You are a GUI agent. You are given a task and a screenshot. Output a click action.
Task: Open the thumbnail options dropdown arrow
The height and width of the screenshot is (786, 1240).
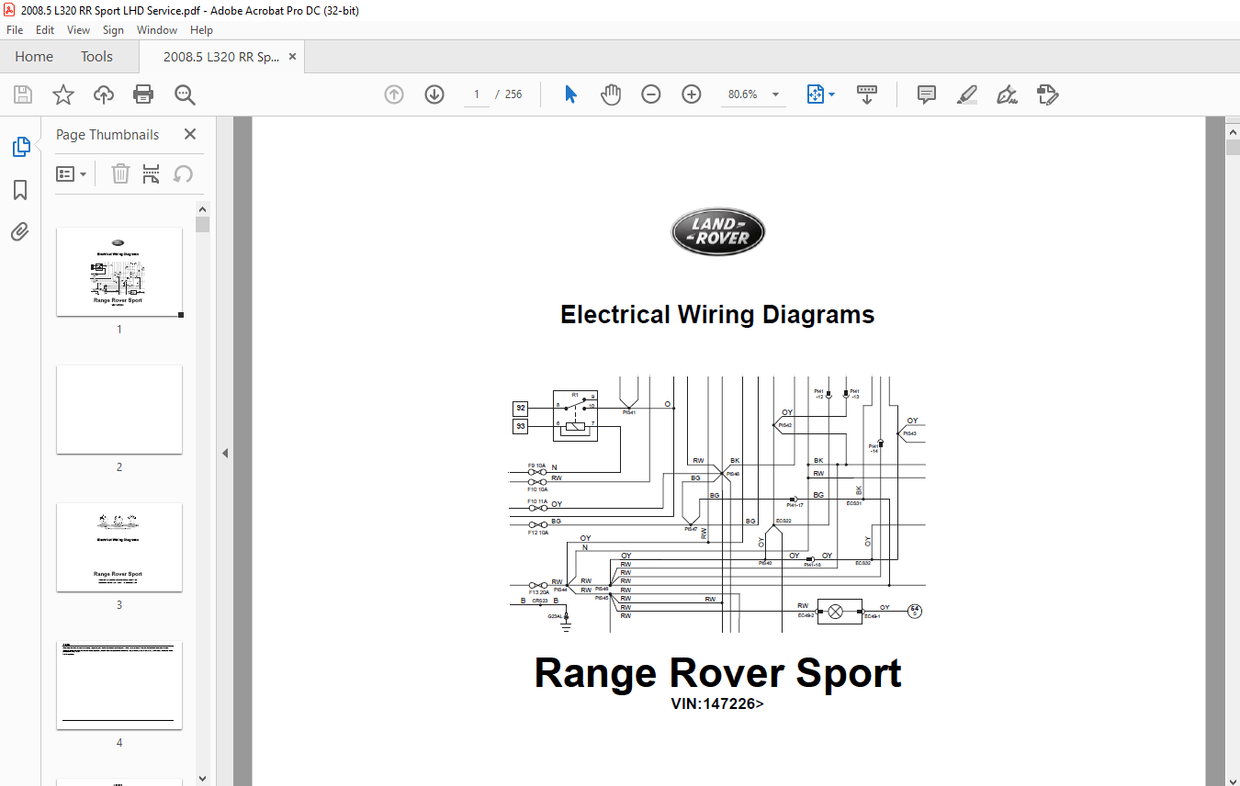(x=80, y=173)
